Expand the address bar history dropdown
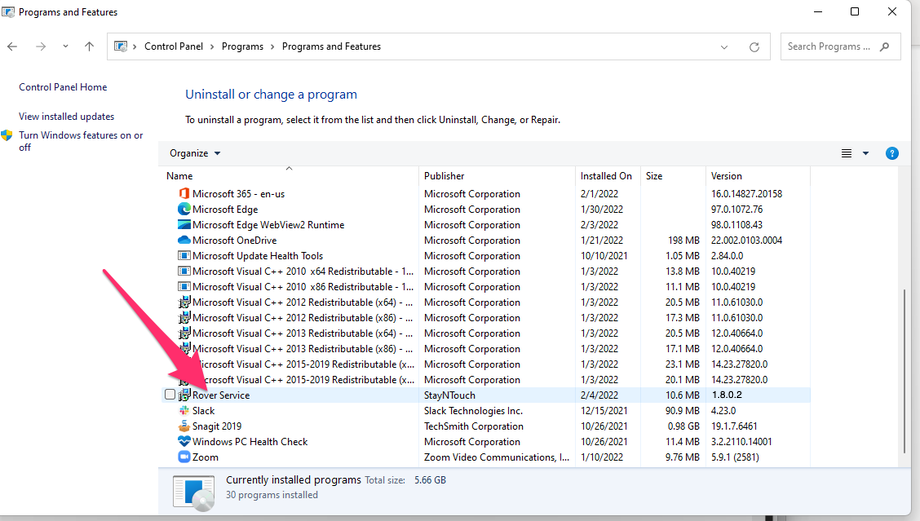The height and width of the screenshot is (521, 920). coord(724,47)
